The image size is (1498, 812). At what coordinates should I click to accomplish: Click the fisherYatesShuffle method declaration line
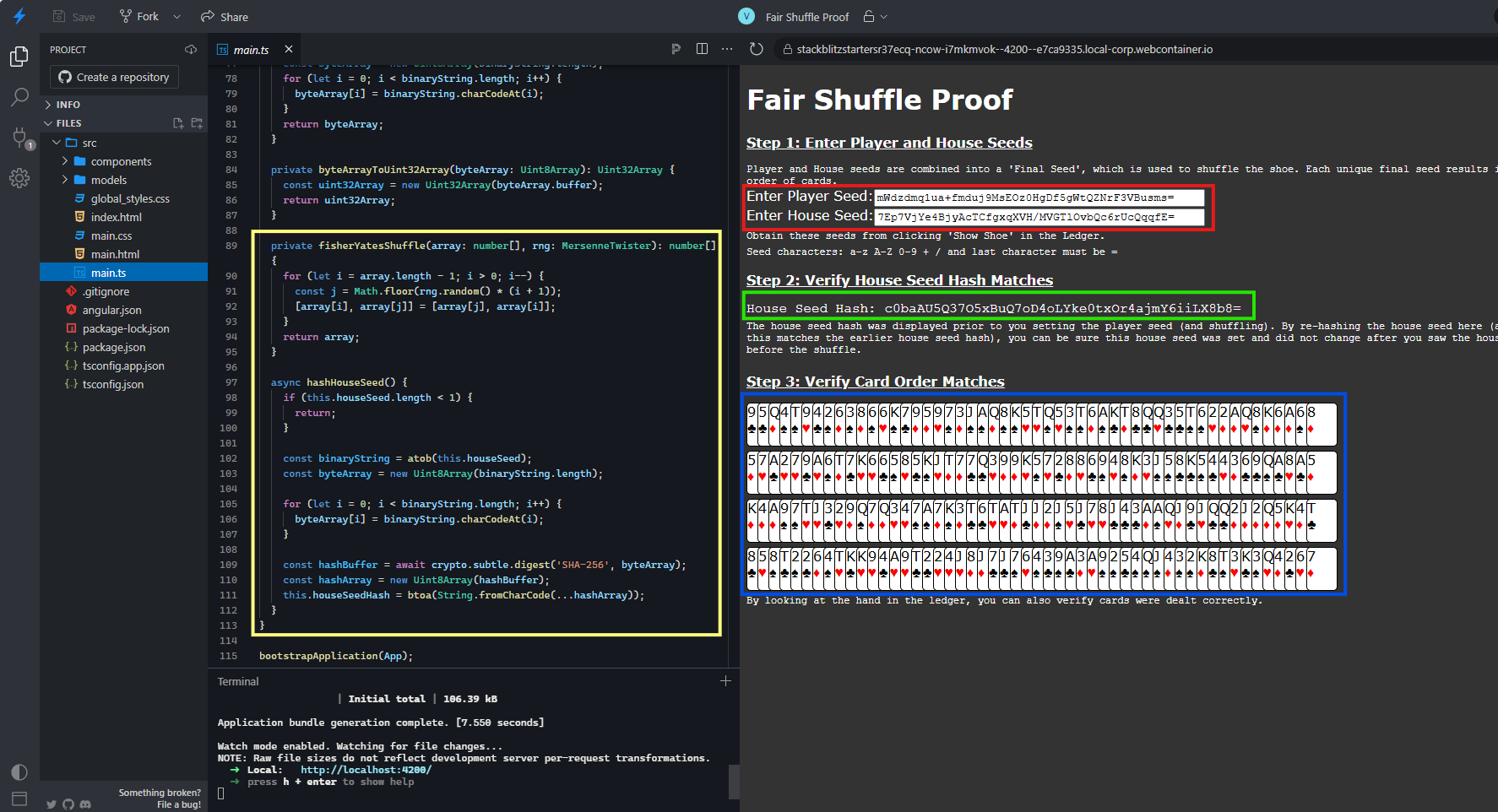(493, 246)
